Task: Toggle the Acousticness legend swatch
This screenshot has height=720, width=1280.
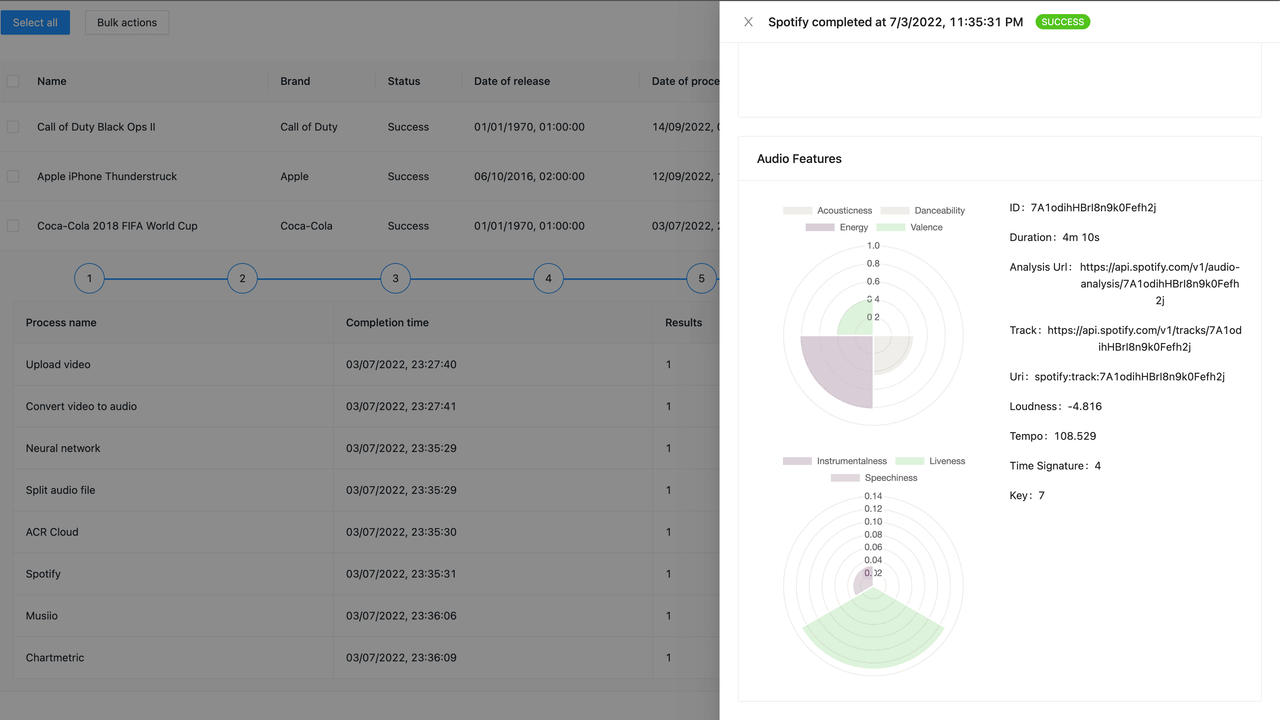Action: coord(797,211)
